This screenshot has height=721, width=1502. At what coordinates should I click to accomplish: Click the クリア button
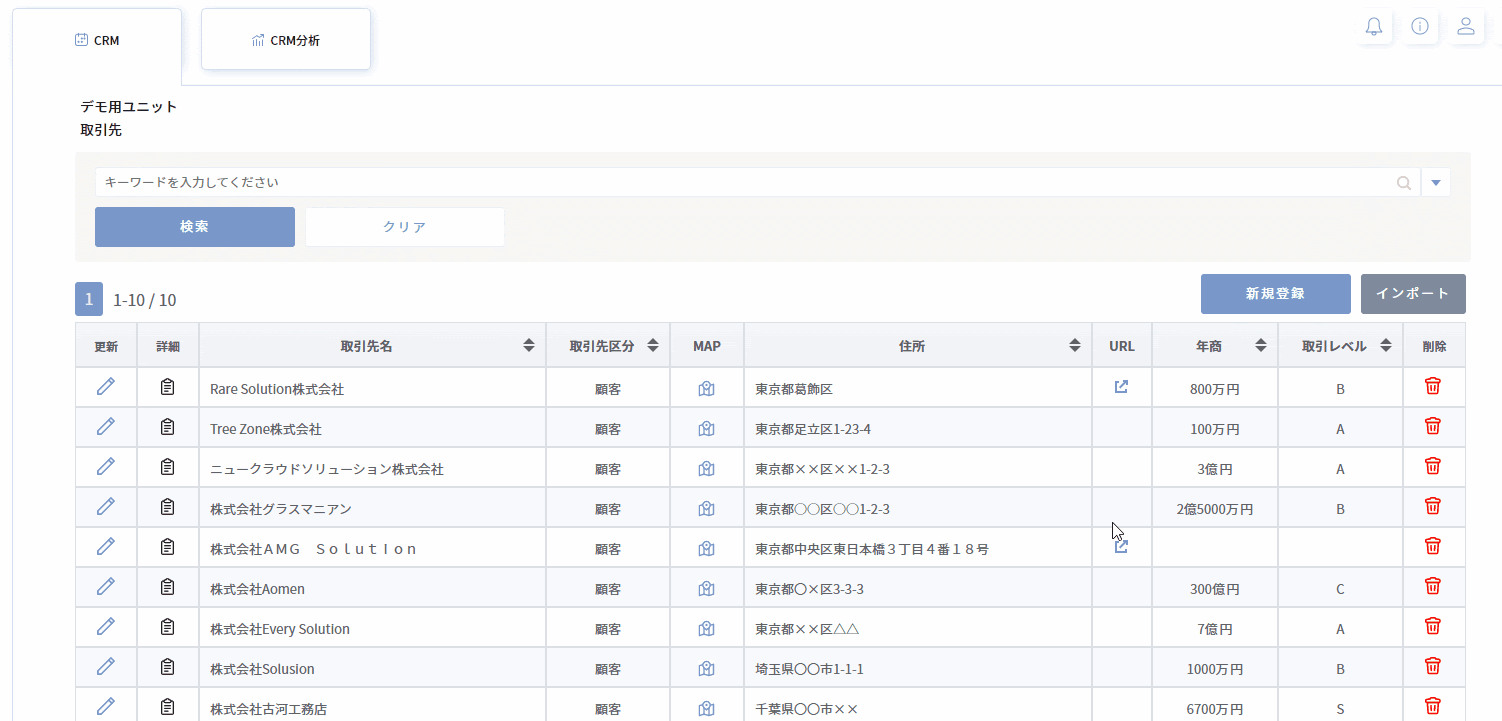point(405,227)
